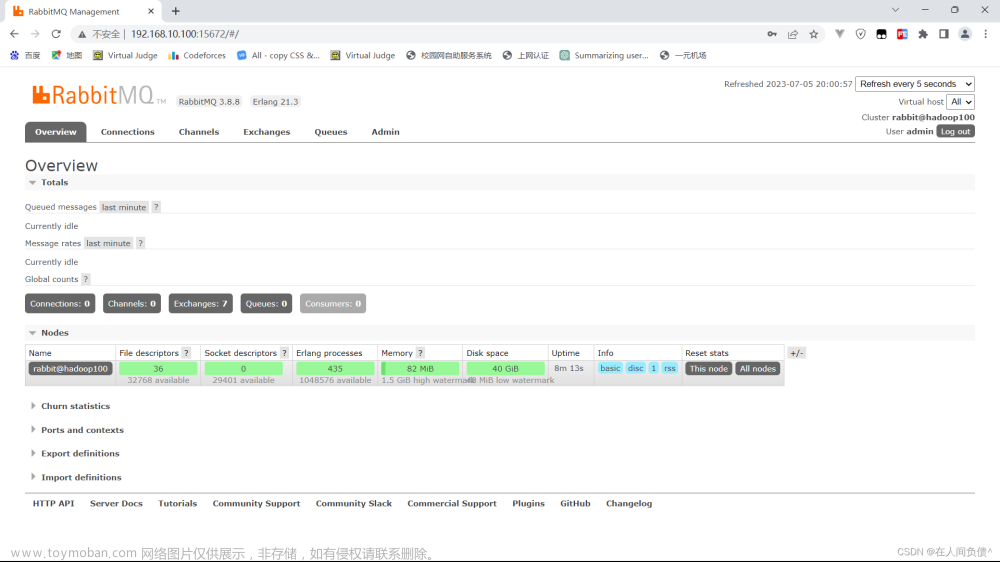Change Message rates last minute range

coord(108,243)
